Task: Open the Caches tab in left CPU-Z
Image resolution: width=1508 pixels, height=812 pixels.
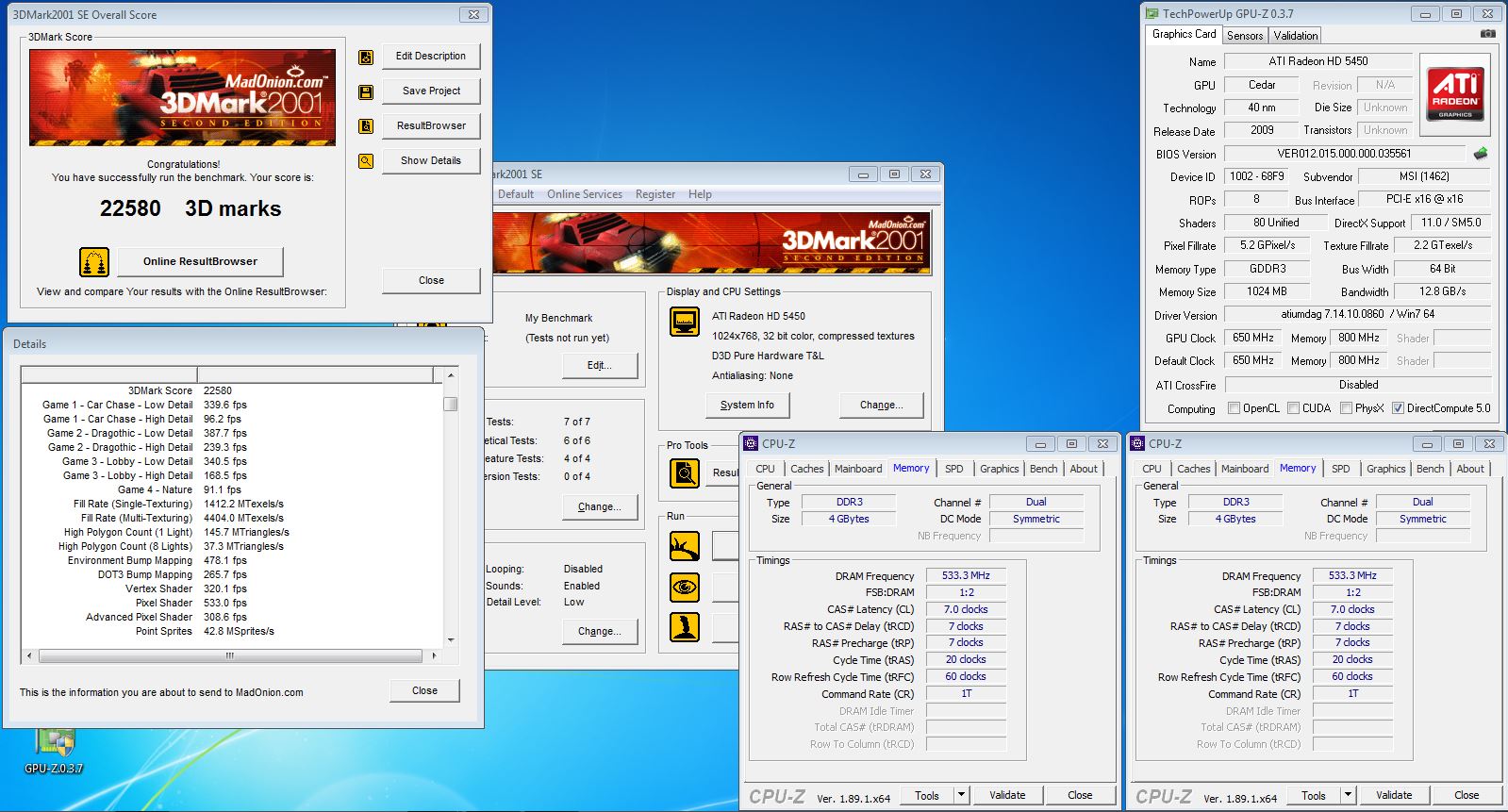Action: click(807, 469)
